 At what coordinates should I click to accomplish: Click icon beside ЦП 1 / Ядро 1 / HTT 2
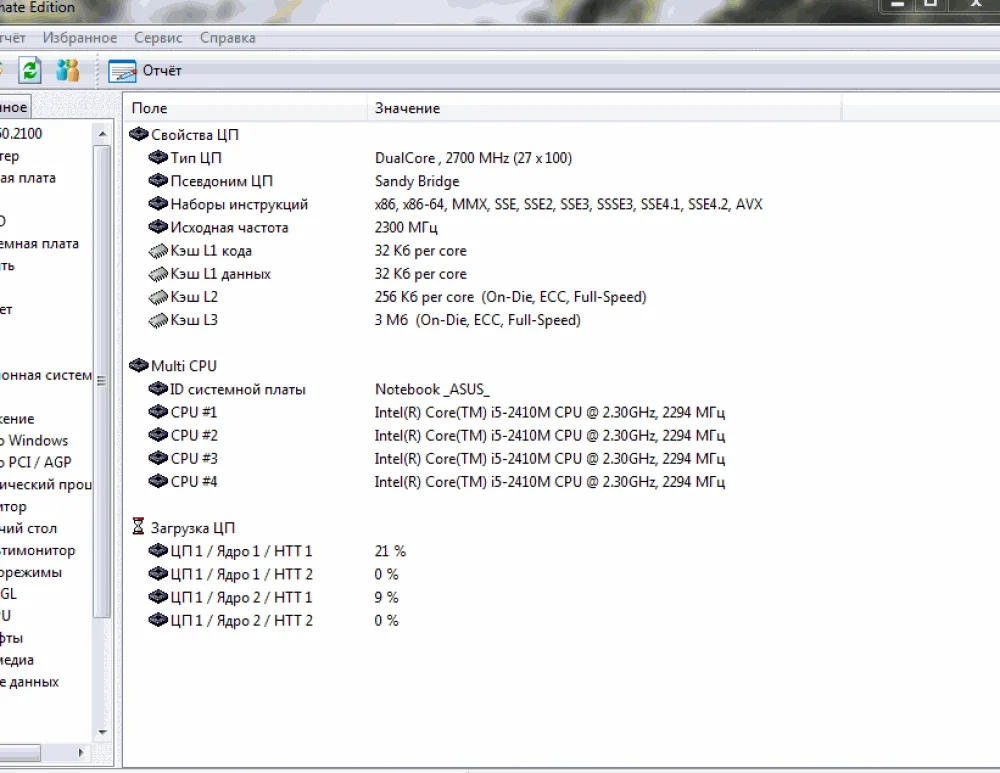158,573
